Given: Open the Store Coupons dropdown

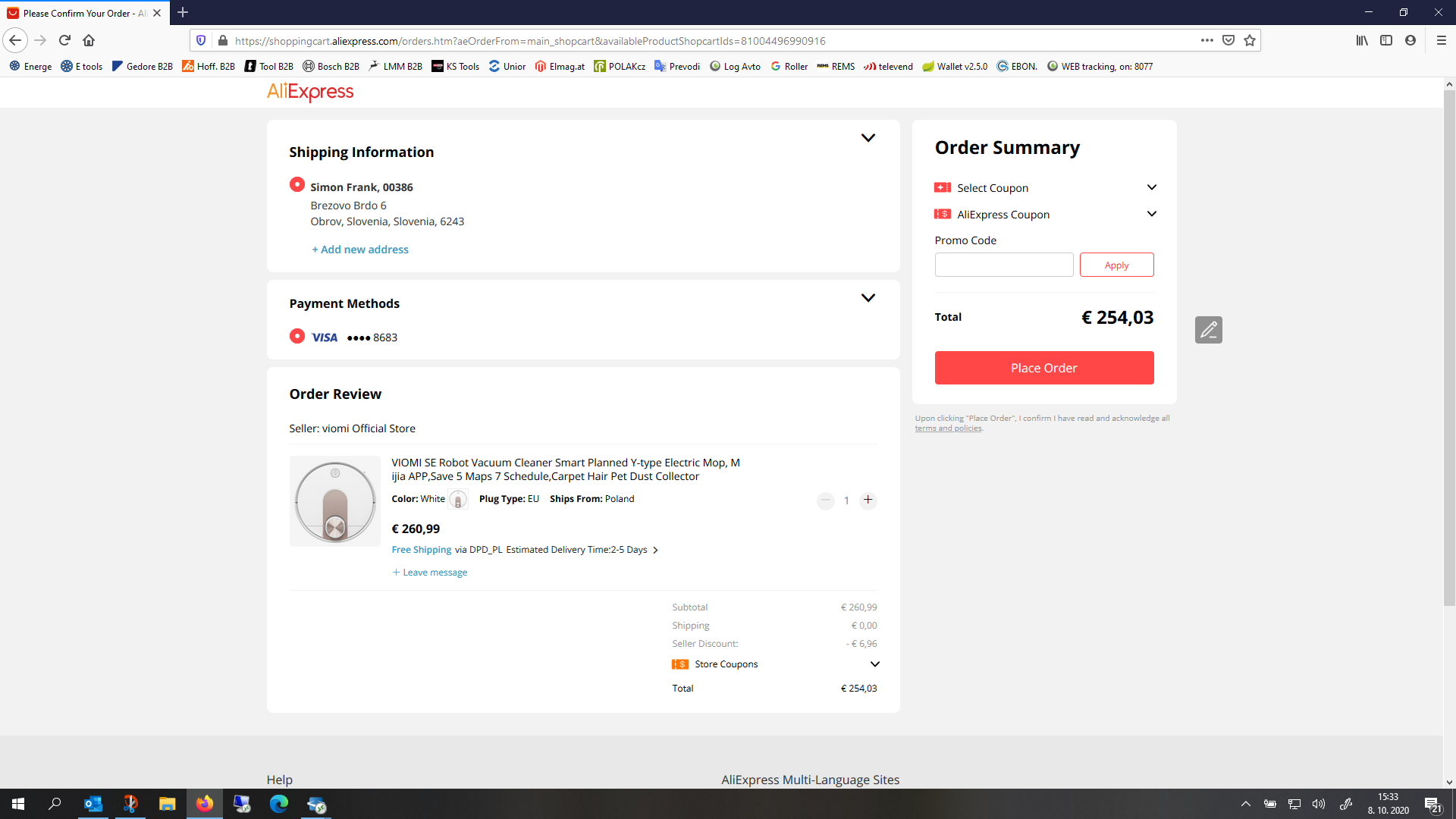Looking at the screenshot, I should pos(874,664).
